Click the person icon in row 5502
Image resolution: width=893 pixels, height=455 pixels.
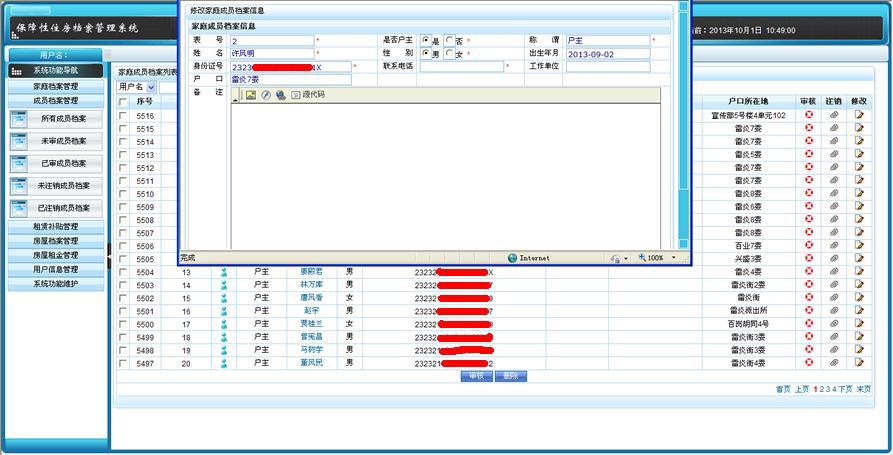[x=225, y=298]
